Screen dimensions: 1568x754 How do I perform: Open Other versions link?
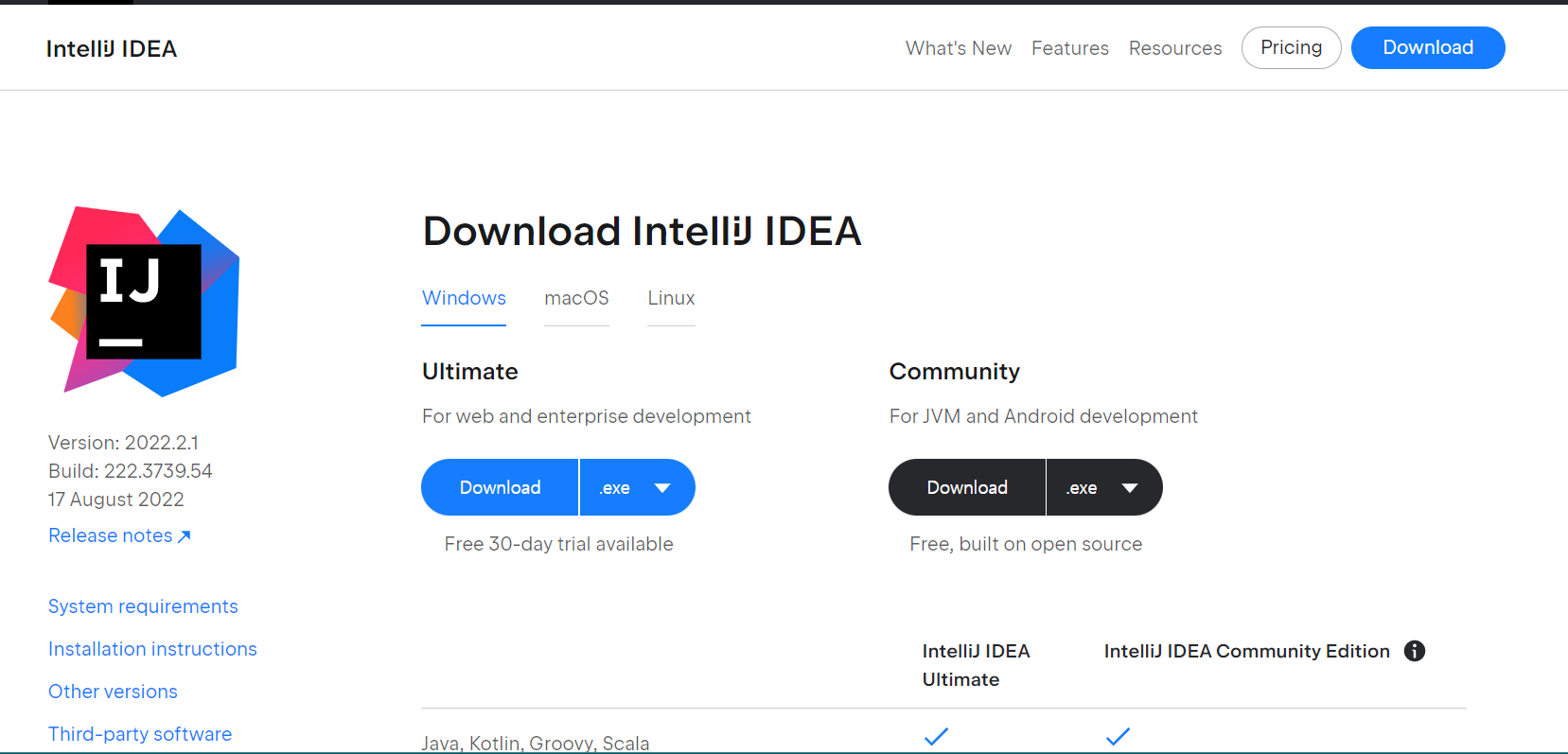point(113,692)
